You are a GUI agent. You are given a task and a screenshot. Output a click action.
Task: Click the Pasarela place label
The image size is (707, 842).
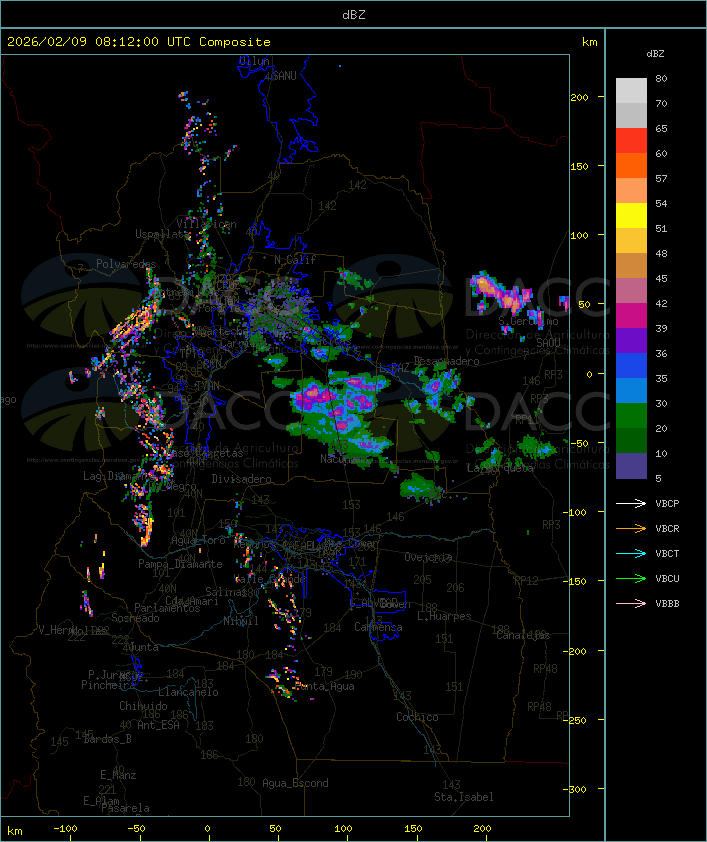coord(125,808)
